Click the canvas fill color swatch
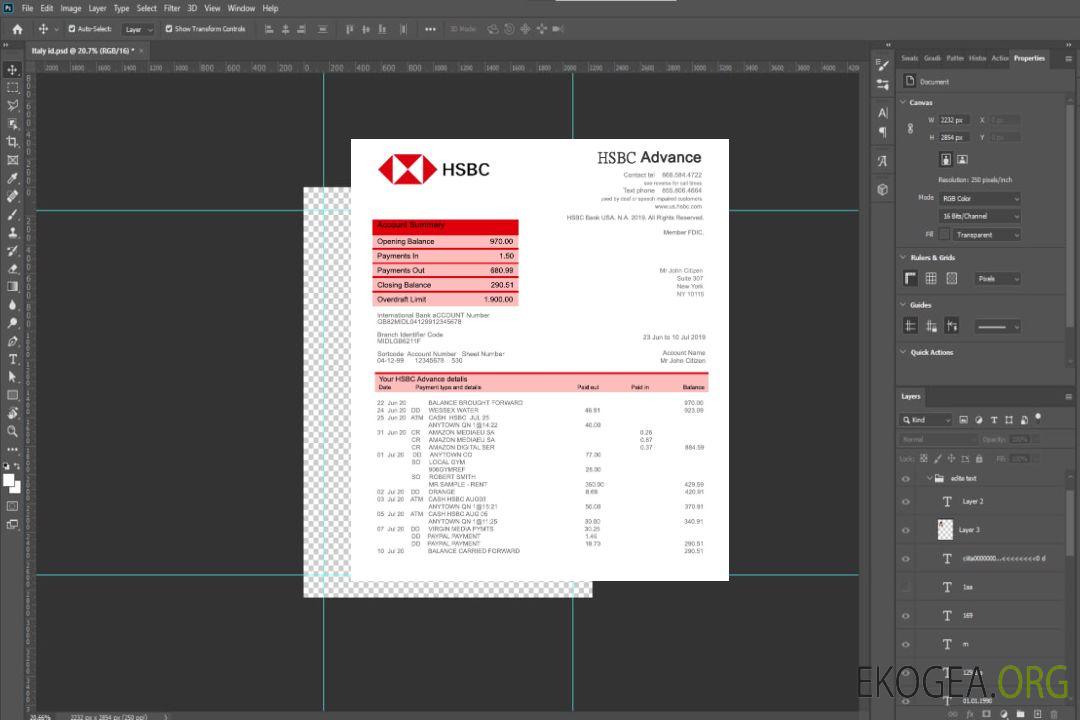Screen dimensions: 1080x720 945,235
